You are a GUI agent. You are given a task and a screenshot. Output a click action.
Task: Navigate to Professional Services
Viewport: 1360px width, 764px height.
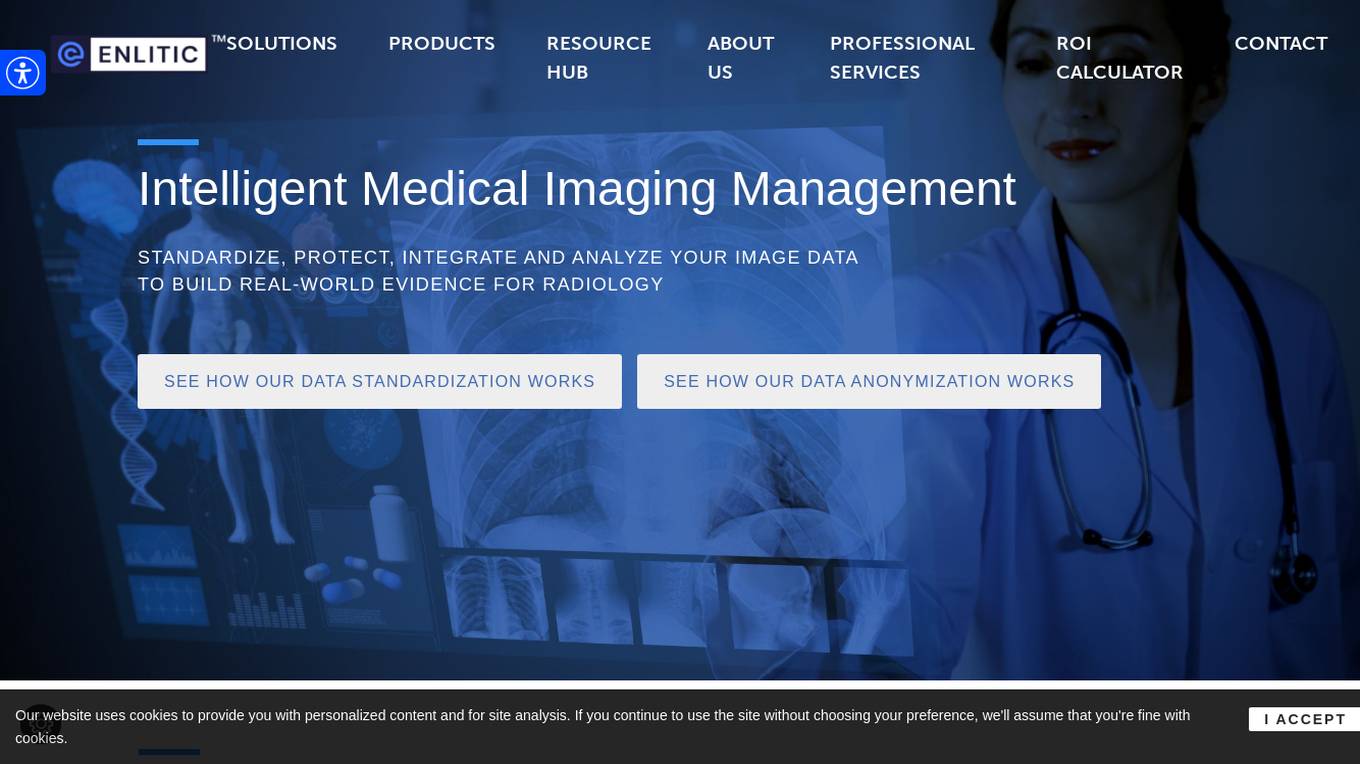click(902, 58)
